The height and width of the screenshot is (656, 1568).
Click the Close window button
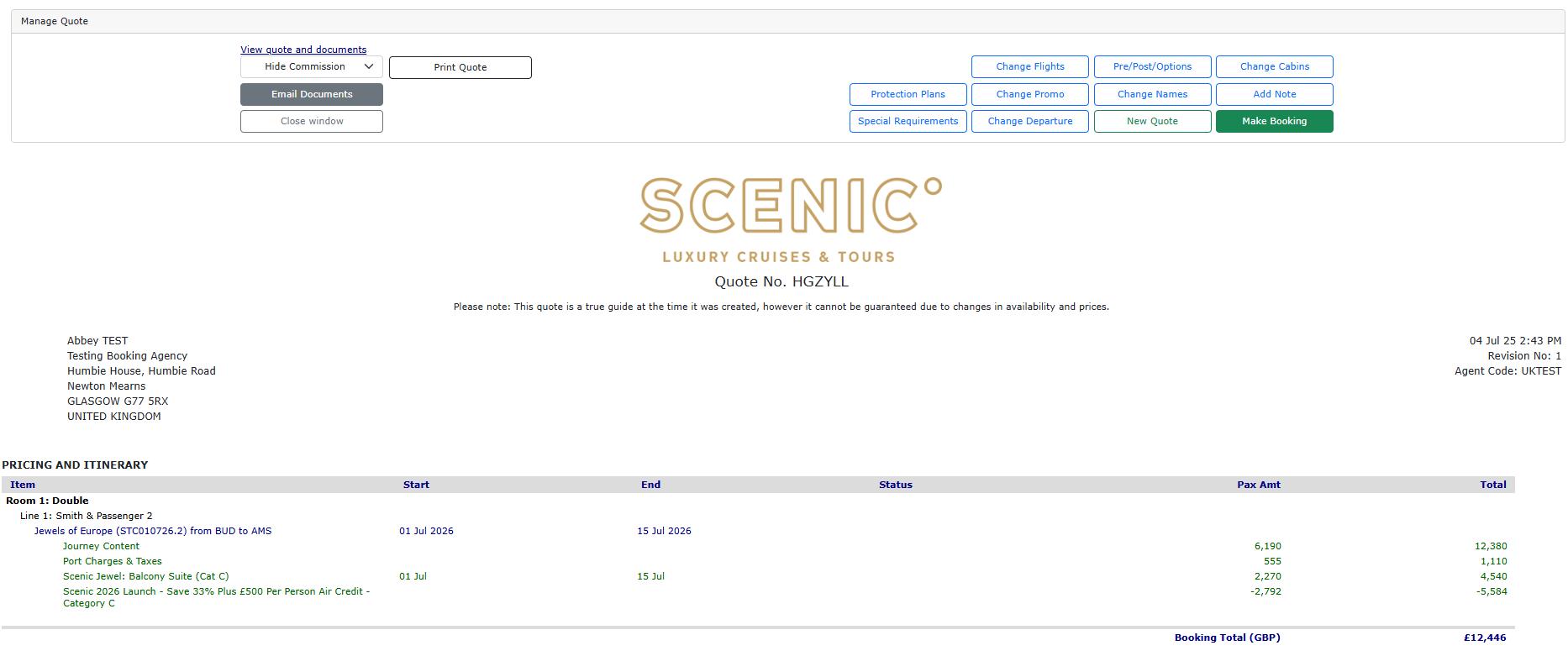click(x=312, y=121)
